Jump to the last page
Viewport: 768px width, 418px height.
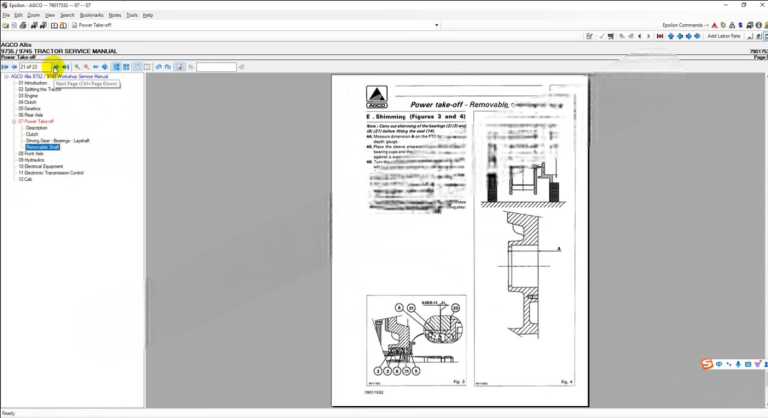[66, 67]
